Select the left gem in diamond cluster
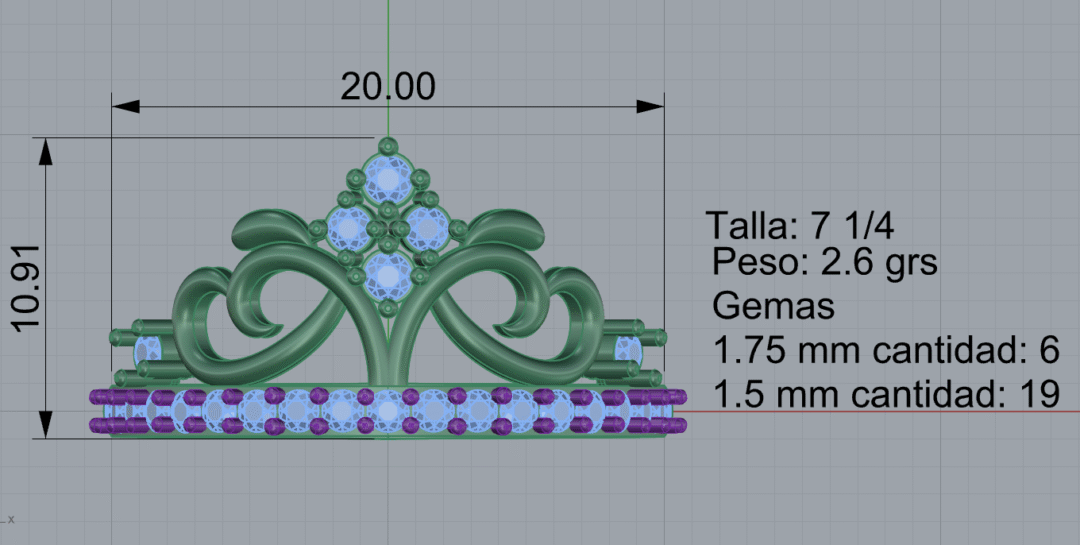1080x545 pixels. (348, 229)
